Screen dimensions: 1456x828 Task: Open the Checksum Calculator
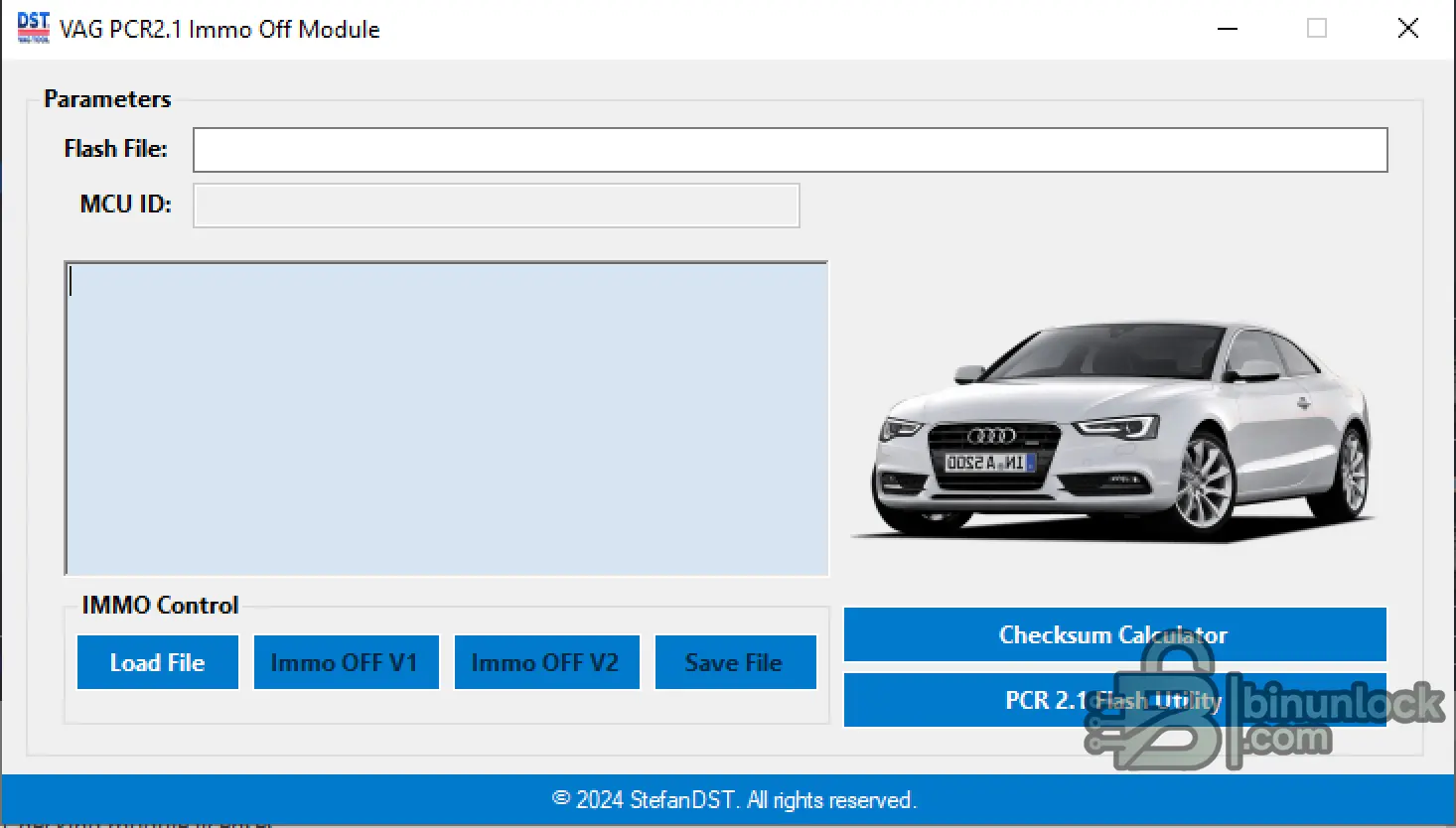click(1115, 634)
